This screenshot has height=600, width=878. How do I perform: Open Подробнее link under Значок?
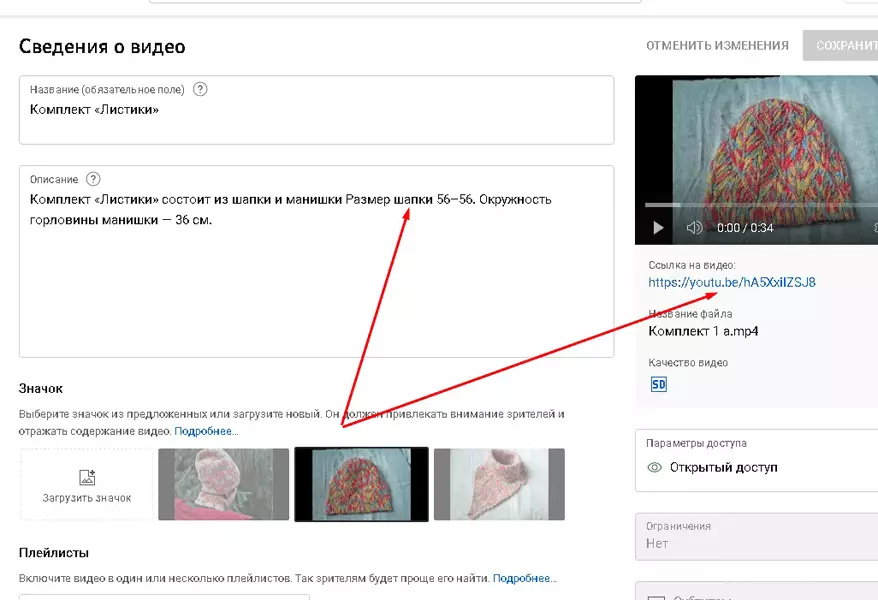coord(206,431)
